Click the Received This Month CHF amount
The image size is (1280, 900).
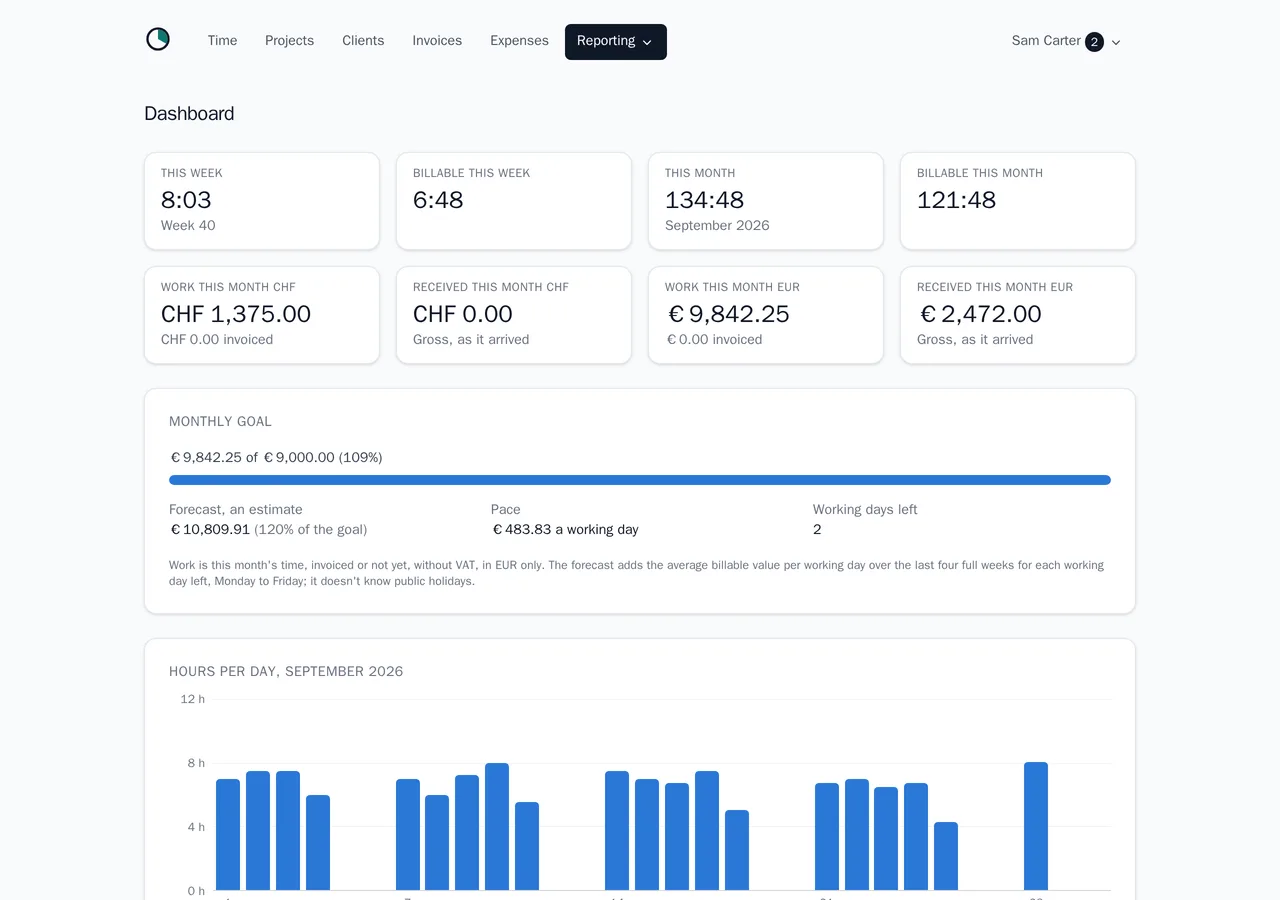click(x=463, y=314)
